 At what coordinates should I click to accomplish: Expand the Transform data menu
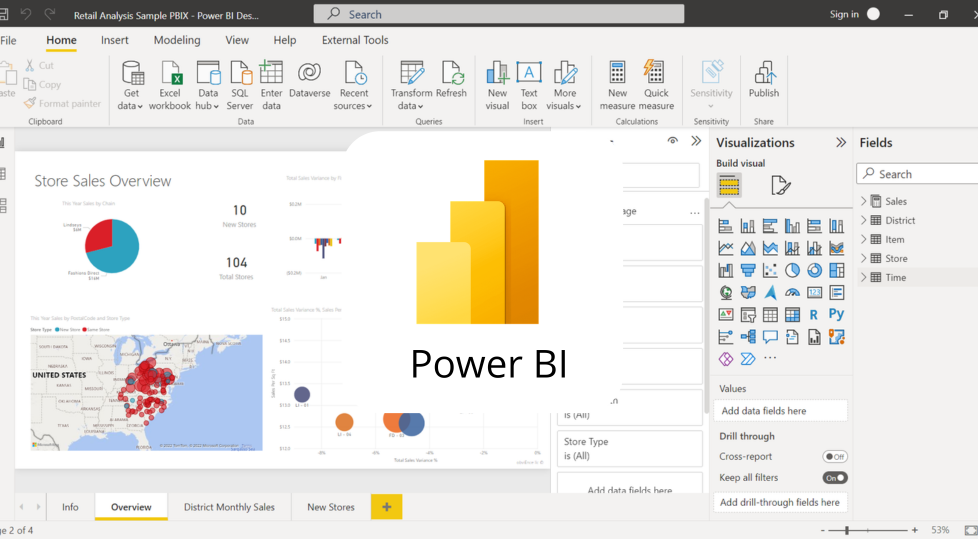411,86
